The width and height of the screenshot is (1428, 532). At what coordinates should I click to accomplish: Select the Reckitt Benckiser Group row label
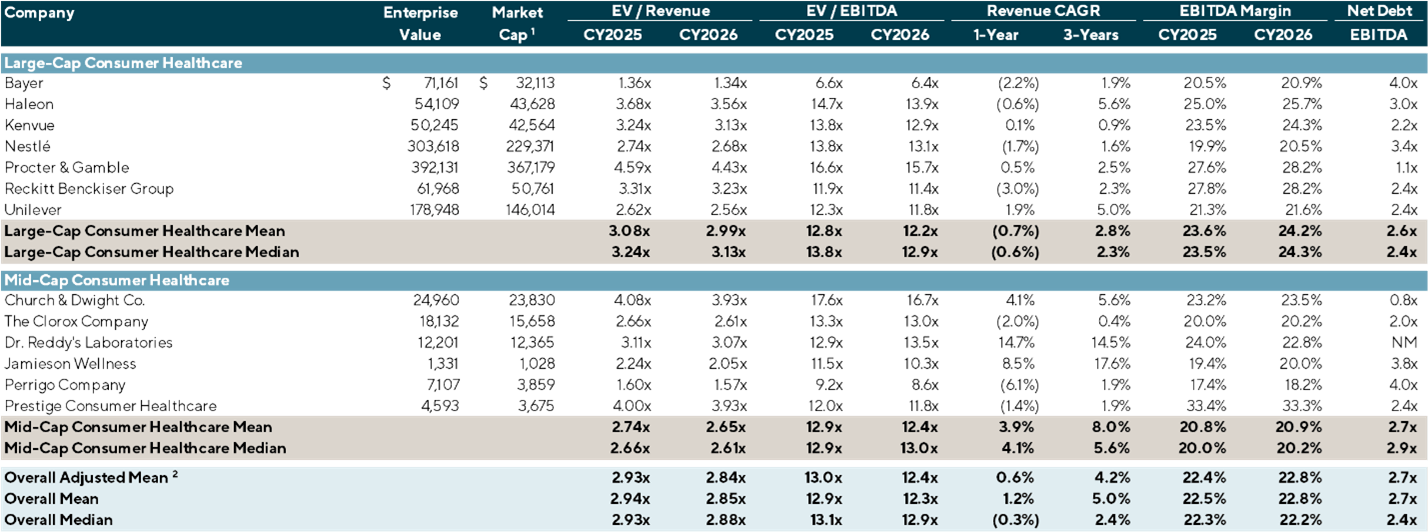click(x=89, y=189)
